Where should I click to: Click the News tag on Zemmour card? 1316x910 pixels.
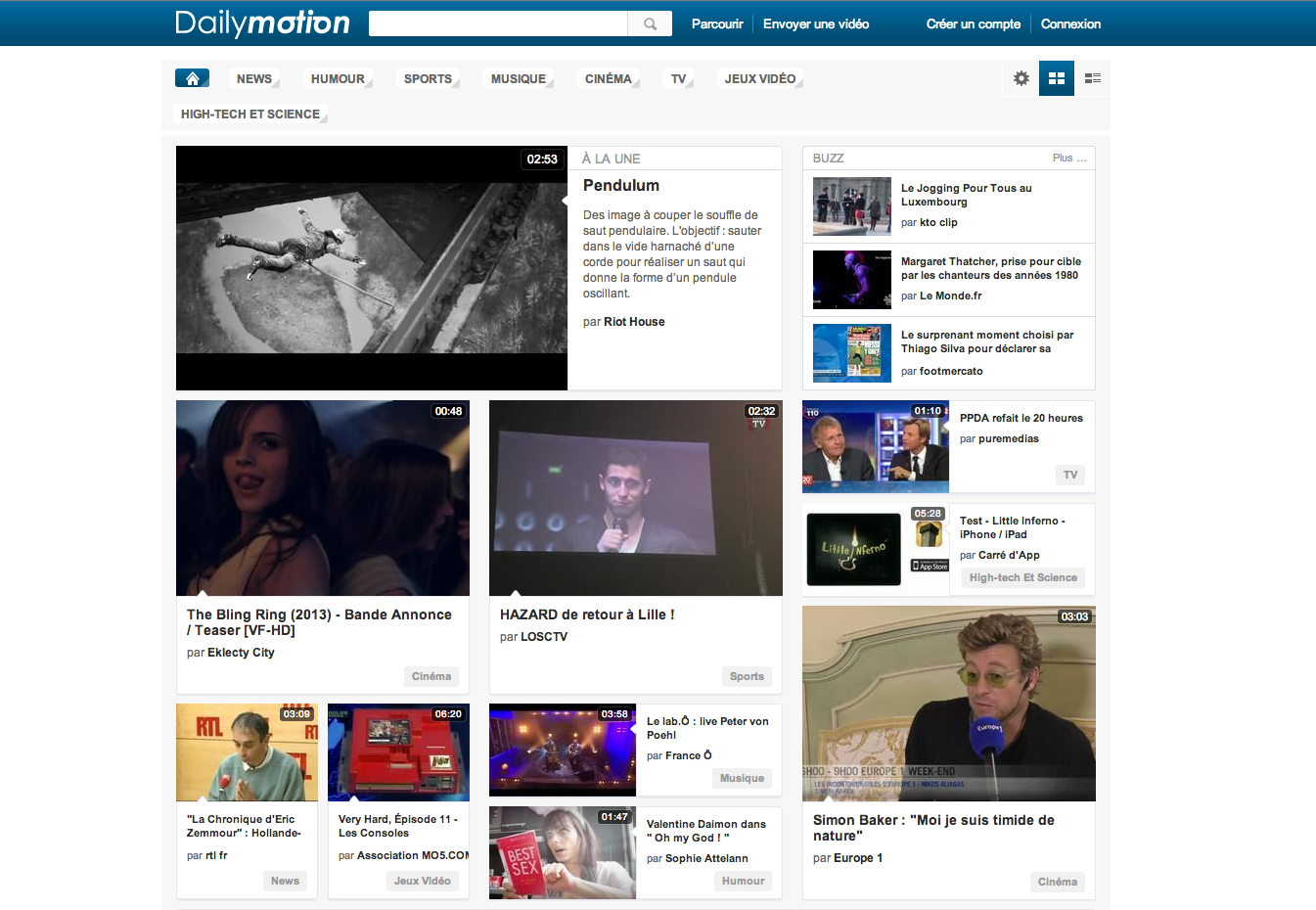coord(285,881)
